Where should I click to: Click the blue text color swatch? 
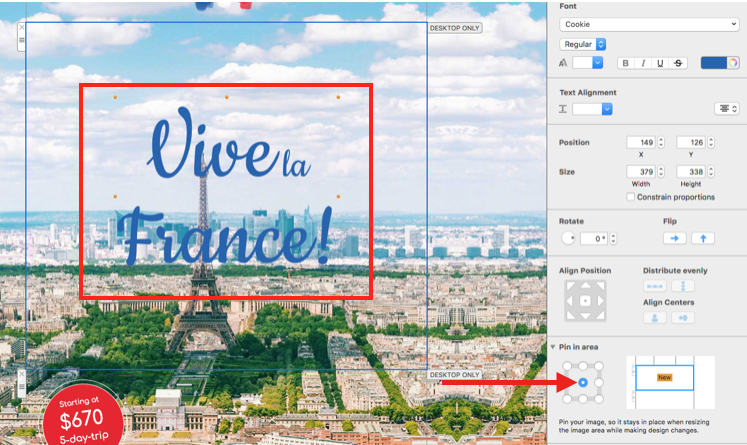point(714,63)
